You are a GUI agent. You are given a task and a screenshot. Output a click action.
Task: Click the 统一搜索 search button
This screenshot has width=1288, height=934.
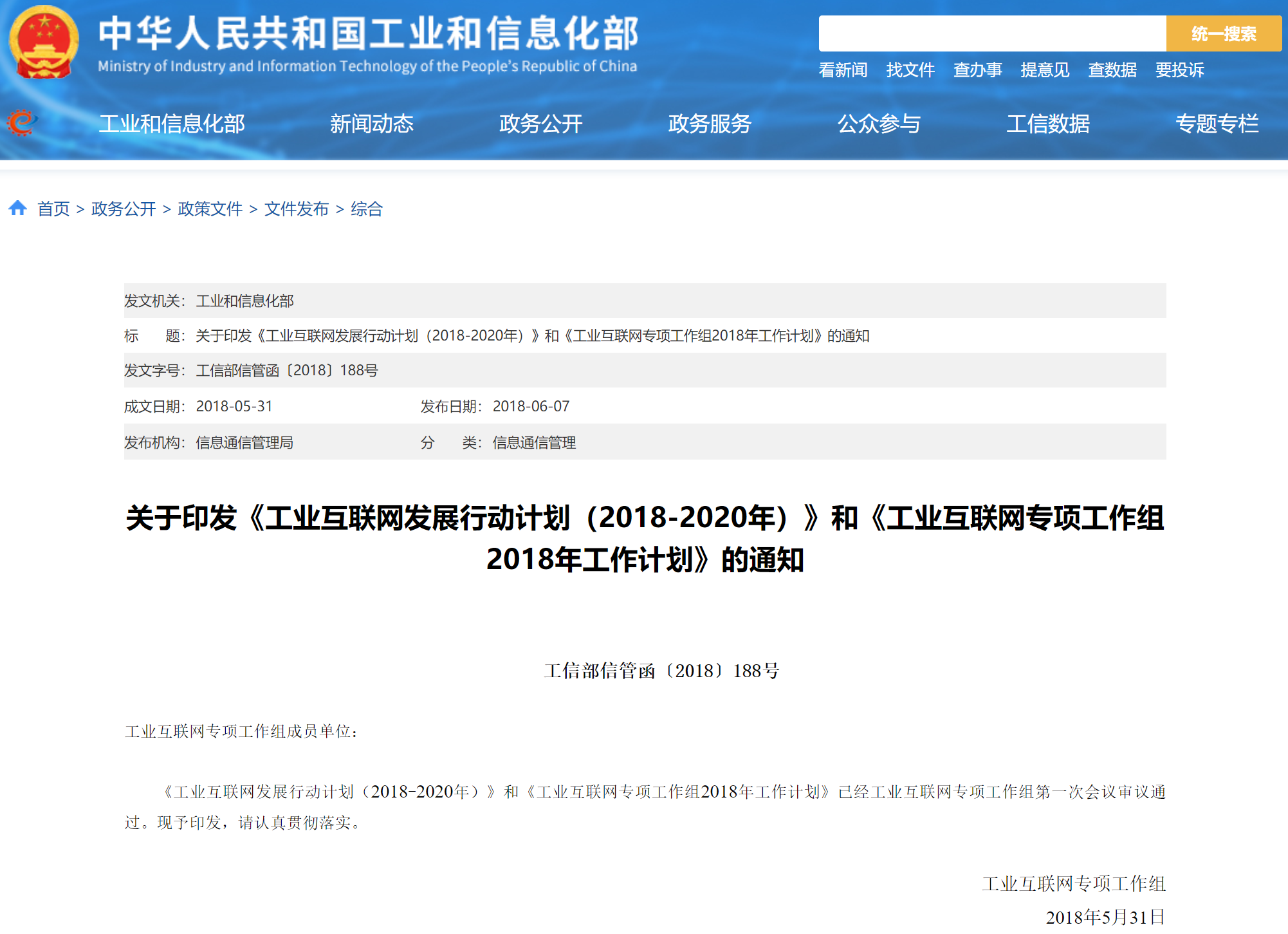click(x=1224, y=33)
